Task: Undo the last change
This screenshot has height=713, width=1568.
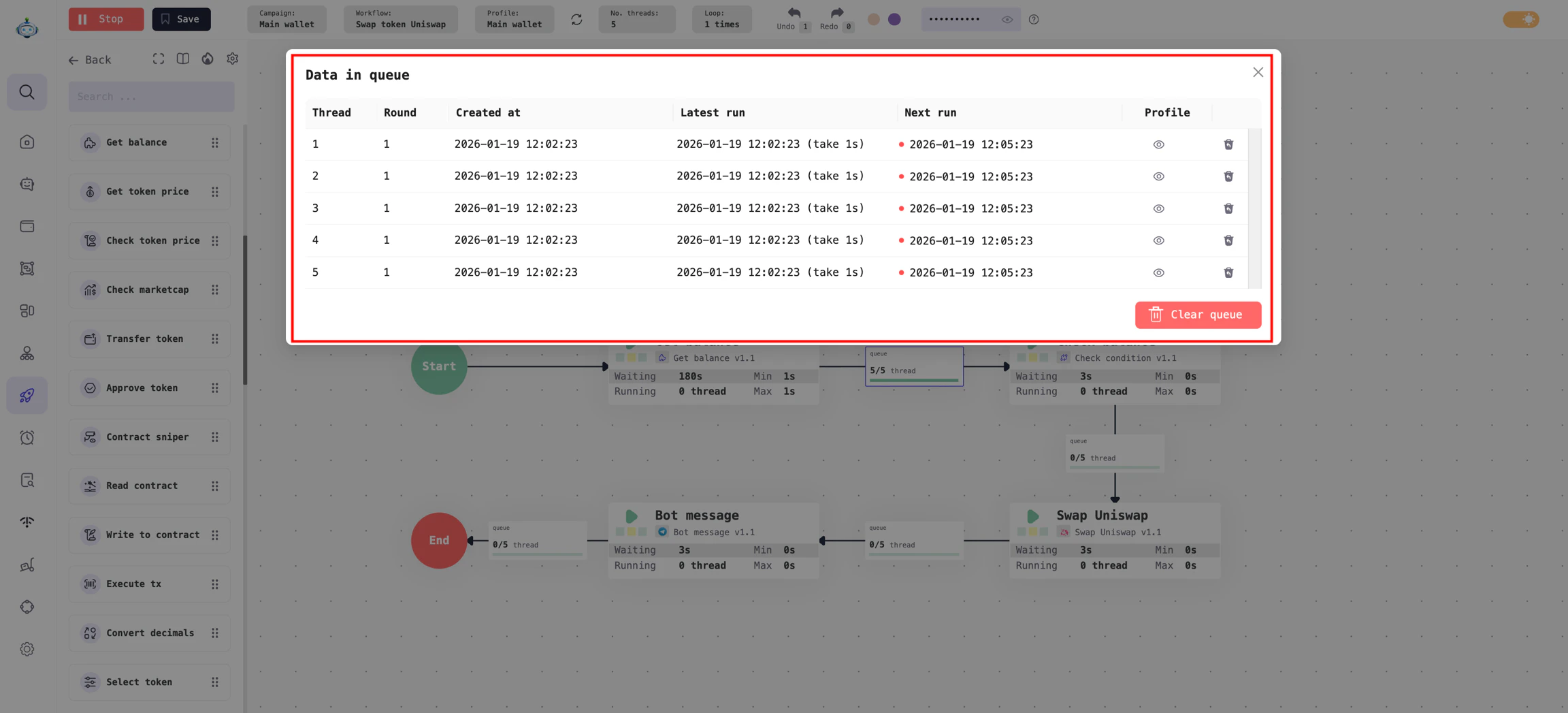Action: point(794,19)
